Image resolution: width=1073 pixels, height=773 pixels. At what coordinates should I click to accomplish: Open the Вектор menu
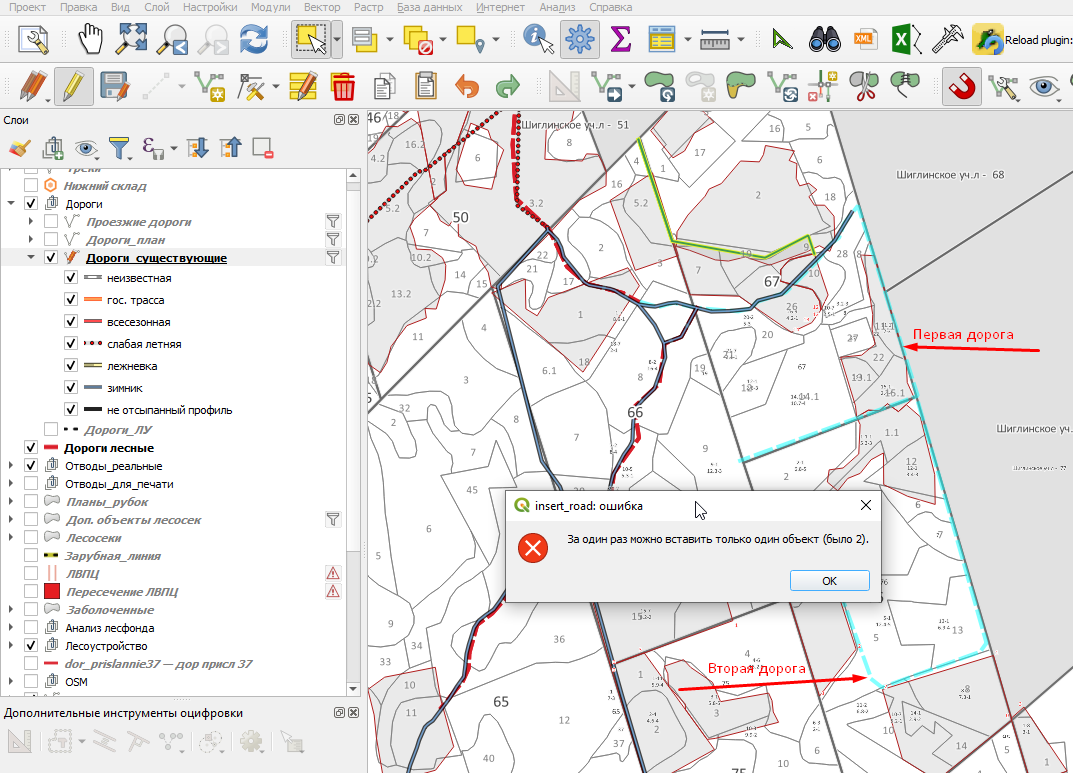point(322,8)
